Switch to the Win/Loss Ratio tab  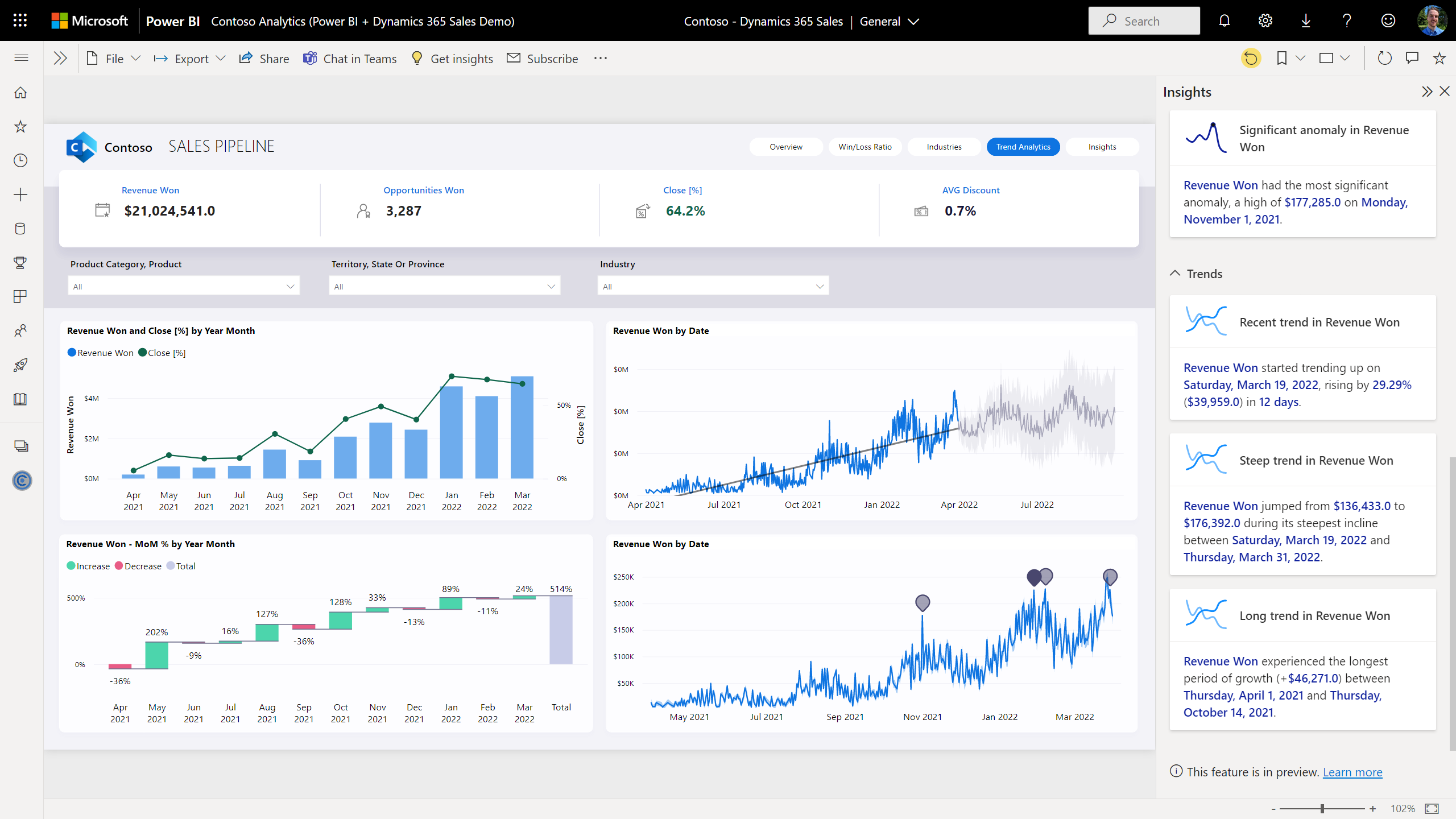864,146
